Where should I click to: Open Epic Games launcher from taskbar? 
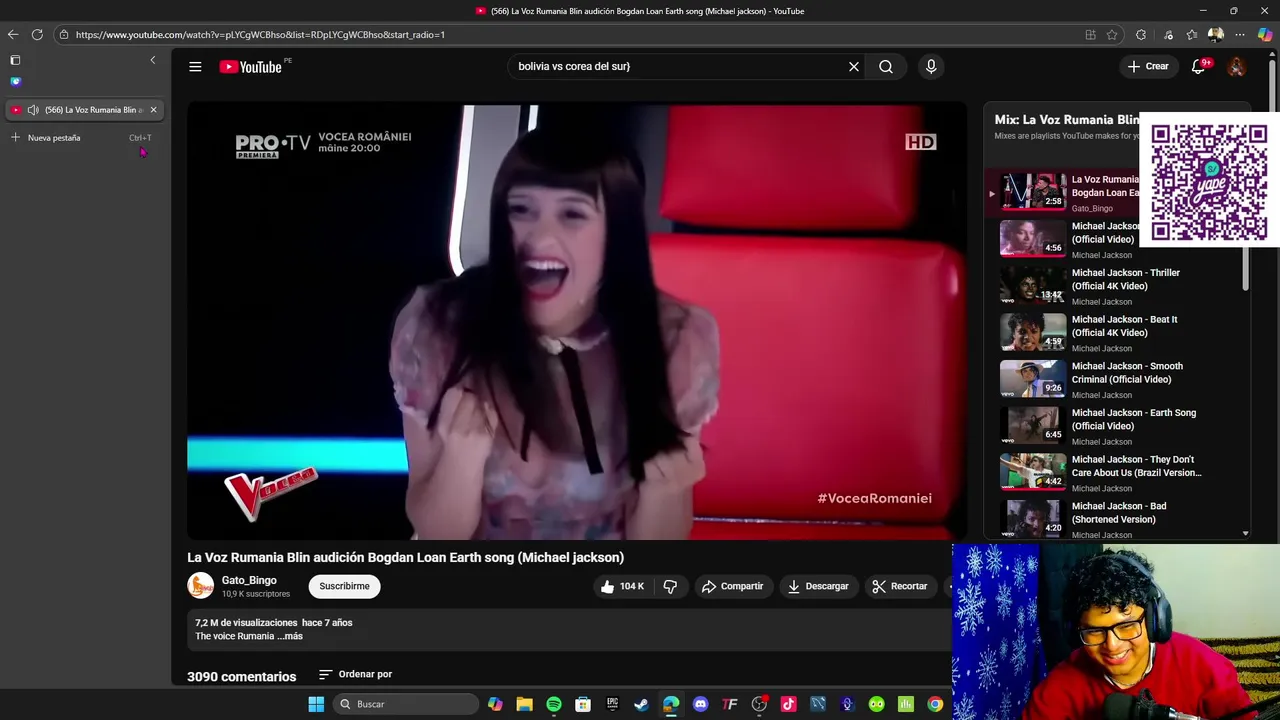tap(613, 704)
